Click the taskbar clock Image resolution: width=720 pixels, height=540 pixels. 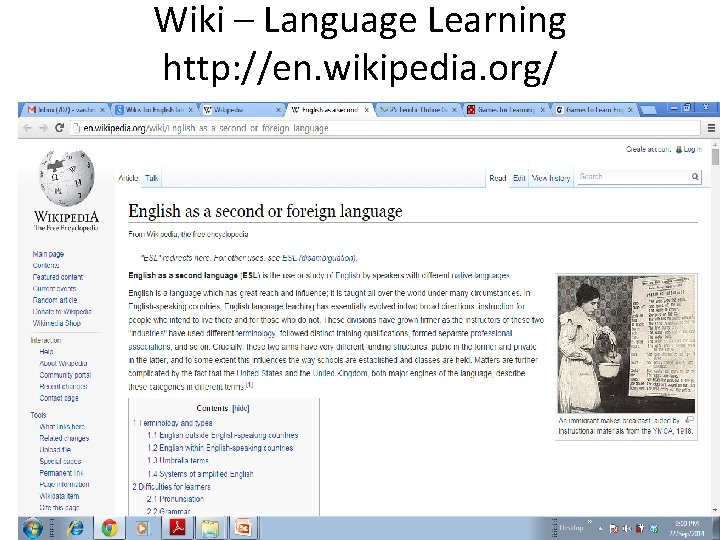(x=687, y=529)
